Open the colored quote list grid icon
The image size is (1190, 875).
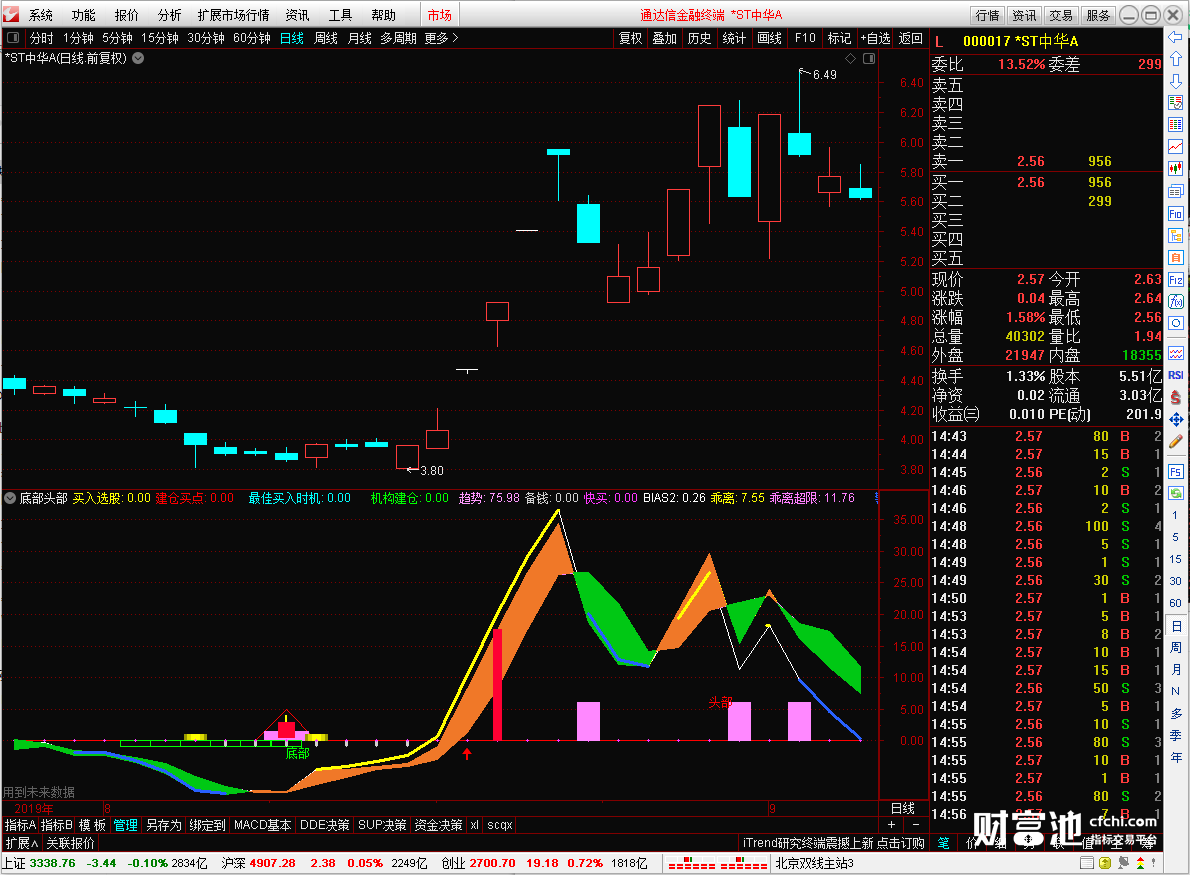click(1176, 124)
